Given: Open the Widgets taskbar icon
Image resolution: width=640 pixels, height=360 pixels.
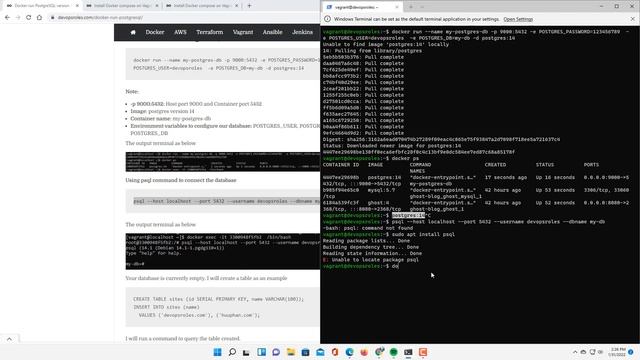Looking at the screenshot, I should coord(262,352).
